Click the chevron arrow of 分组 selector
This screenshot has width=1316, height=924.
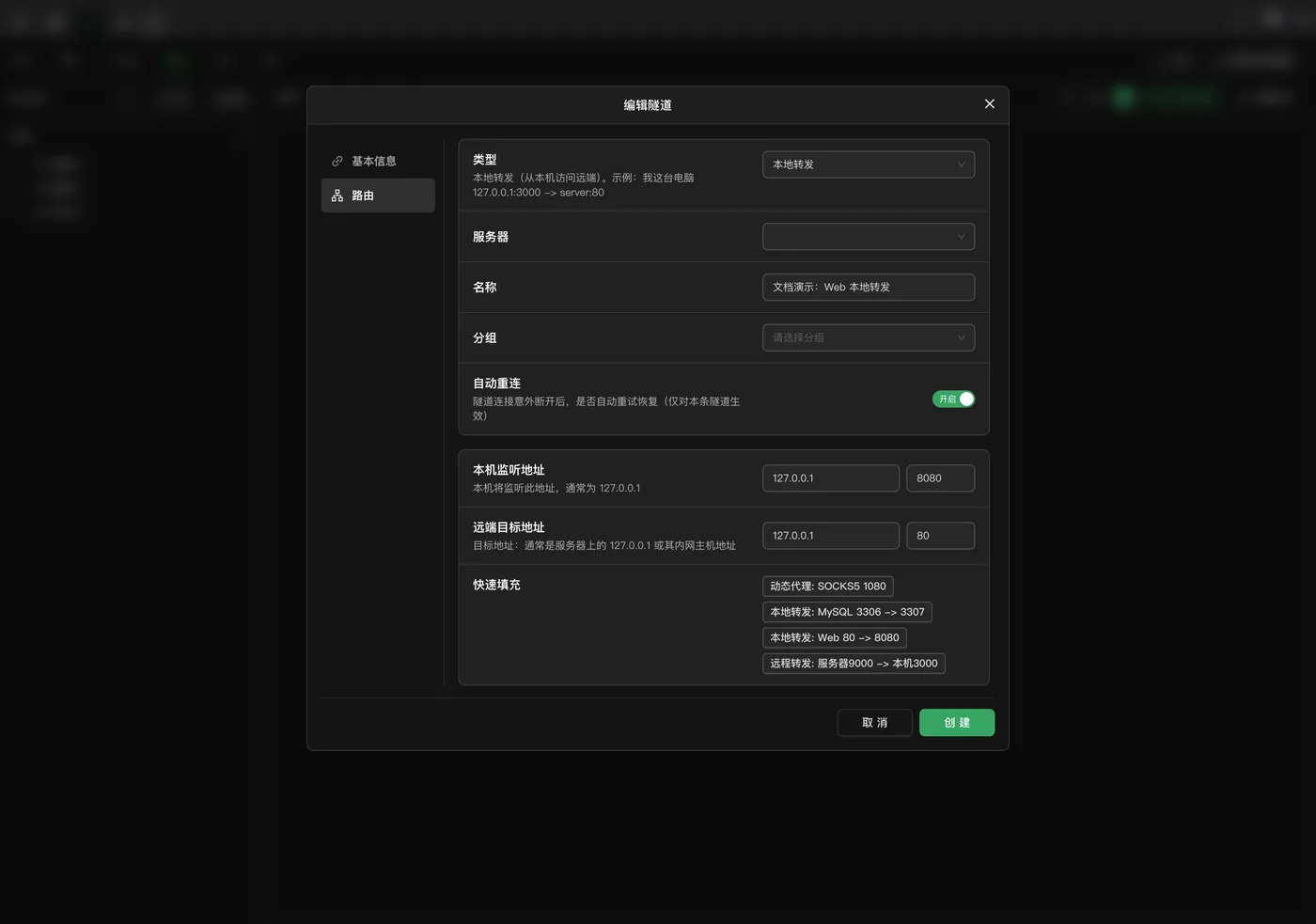[x=961, y=337]
